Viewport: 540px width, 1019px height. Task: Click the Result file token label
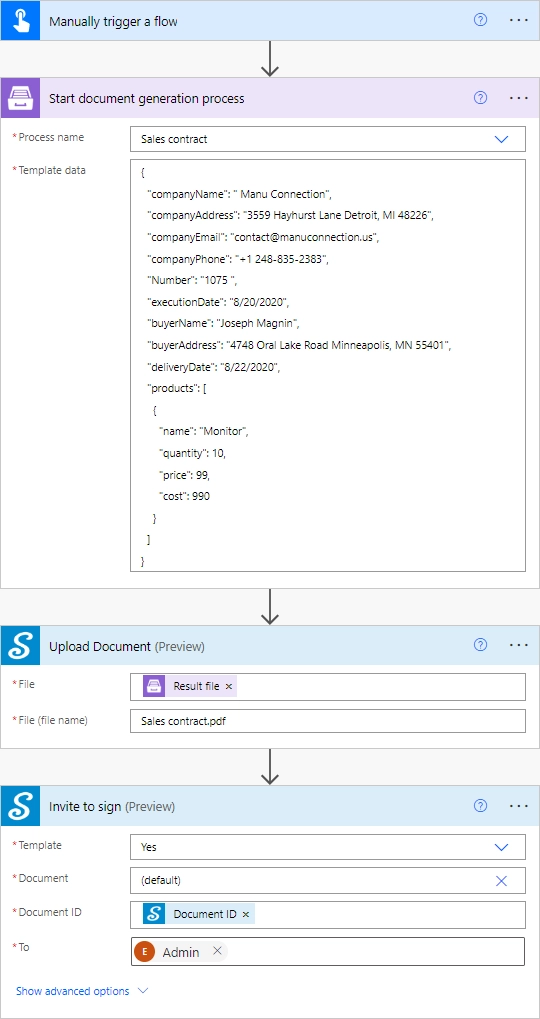coord(196,686)
